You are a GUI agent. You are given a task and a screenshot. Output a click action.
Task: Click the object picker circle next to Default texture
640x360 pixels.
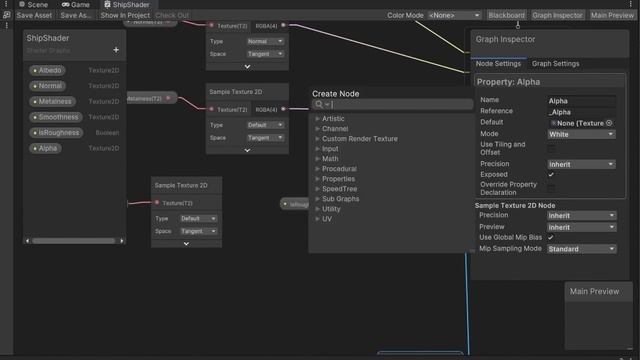click(x=609, y=123)
